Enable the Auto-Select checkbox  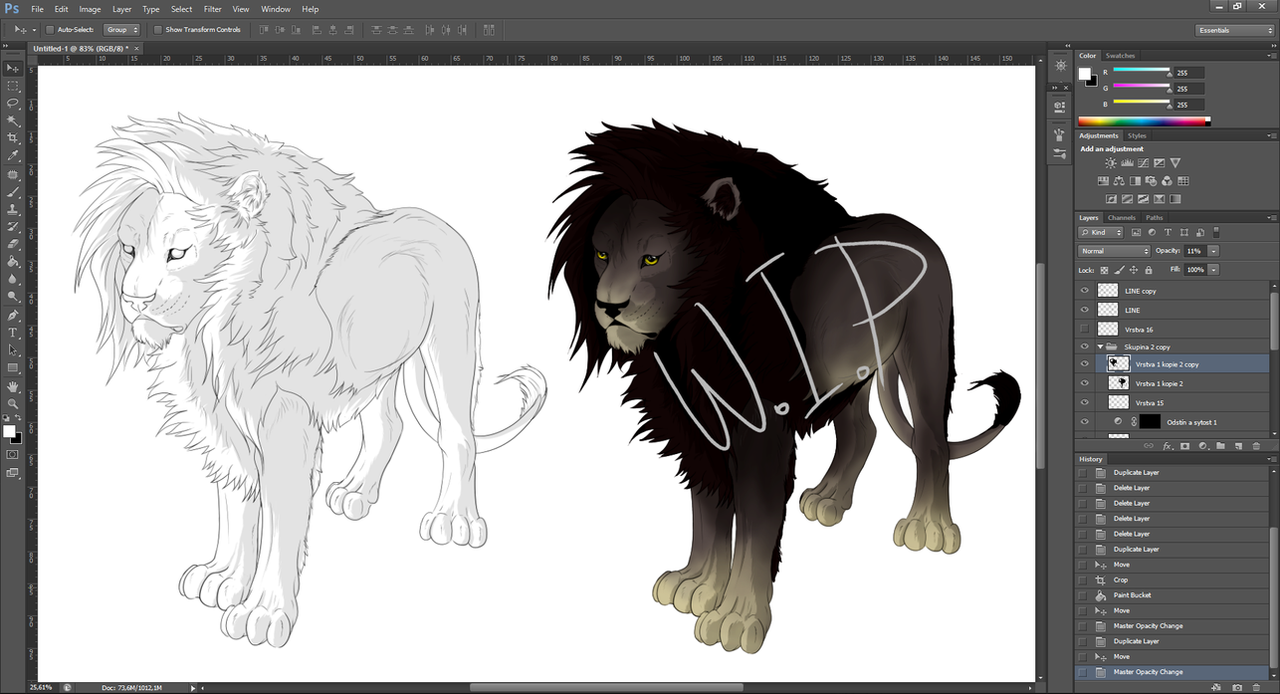(x=50, y=30)
